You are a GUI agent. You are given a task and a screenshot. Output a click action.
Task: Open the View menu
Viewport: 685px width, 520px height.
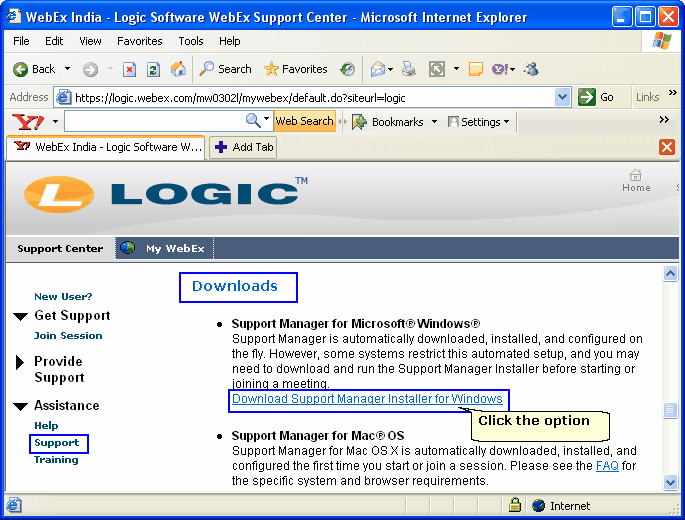pos(90,41)
